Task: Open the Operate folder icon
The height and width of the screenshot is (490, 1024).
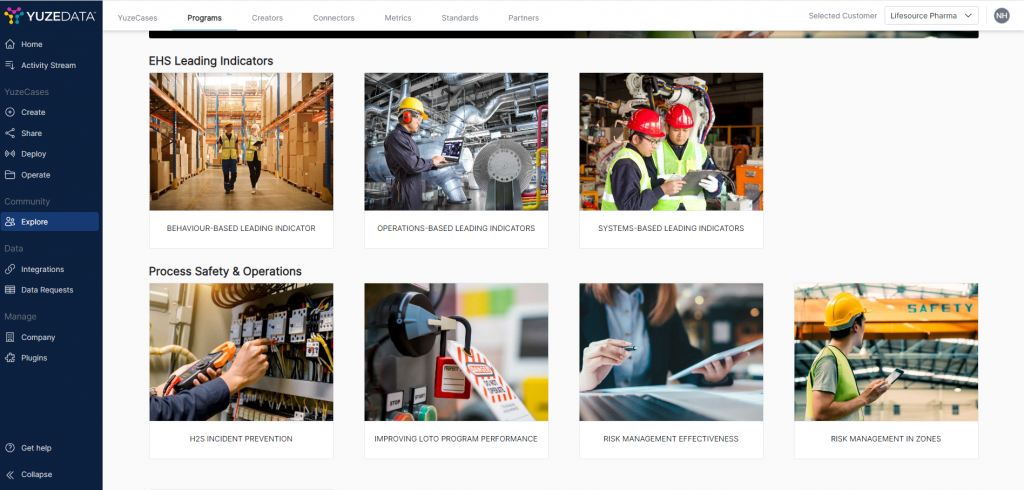Action: [10, 175]
